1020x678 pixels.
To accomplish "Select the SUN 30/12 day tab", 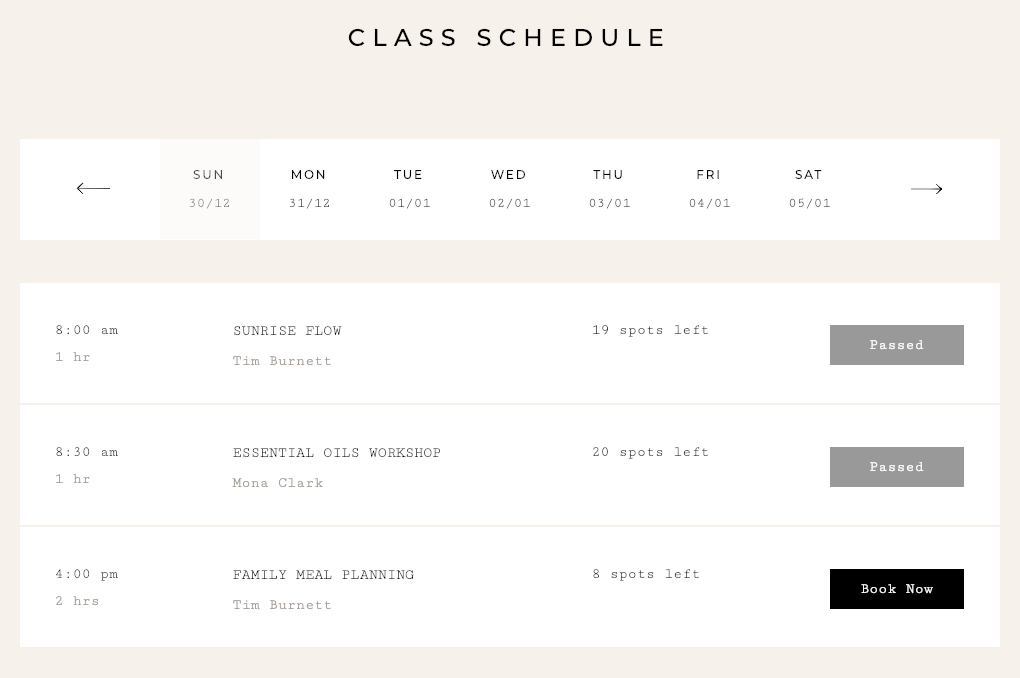I will click(x=209, y=189).
